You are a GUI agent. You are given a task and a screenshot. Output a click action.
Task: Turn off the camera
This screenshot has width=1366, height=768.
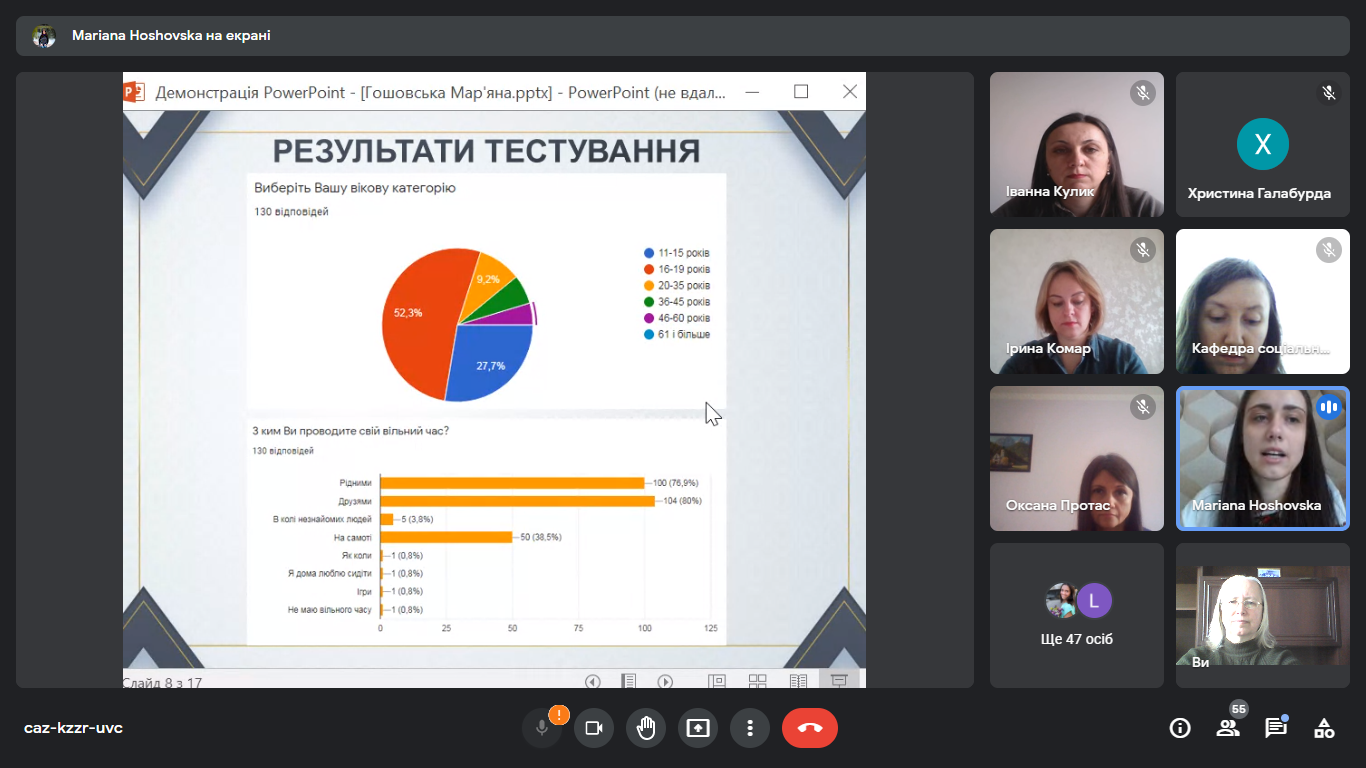pyautogui.click(x=594, y=728)
